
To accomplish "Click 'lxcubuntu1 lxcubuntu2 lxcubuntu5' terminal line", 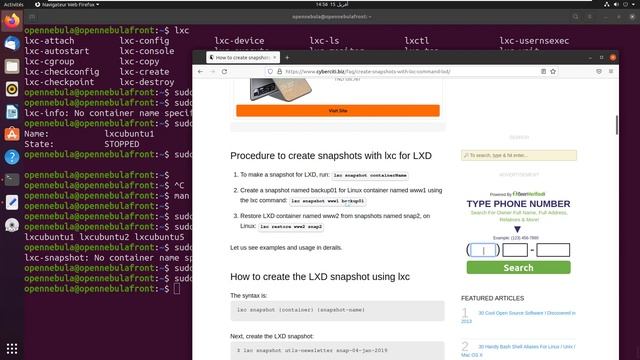I will click(104, 237).
